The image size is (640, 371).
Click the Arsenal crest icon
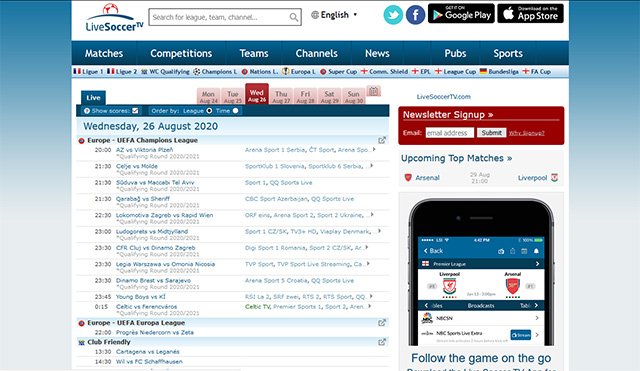(408, 178)
